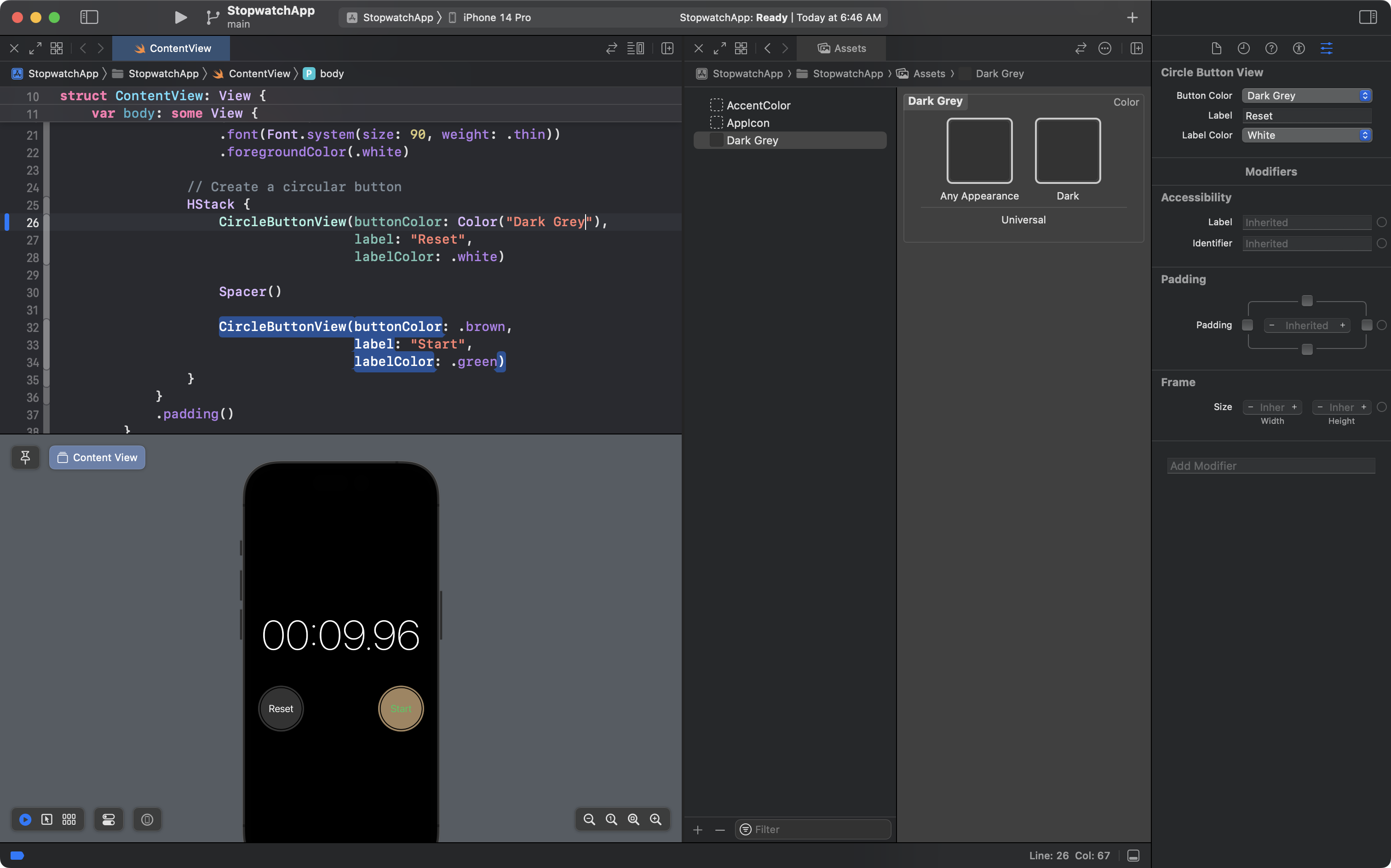Image resolution: width=1391 pixels, height=868 pixels.
Task: Click the Add Modifier input field
Action: pos(1270,466)
